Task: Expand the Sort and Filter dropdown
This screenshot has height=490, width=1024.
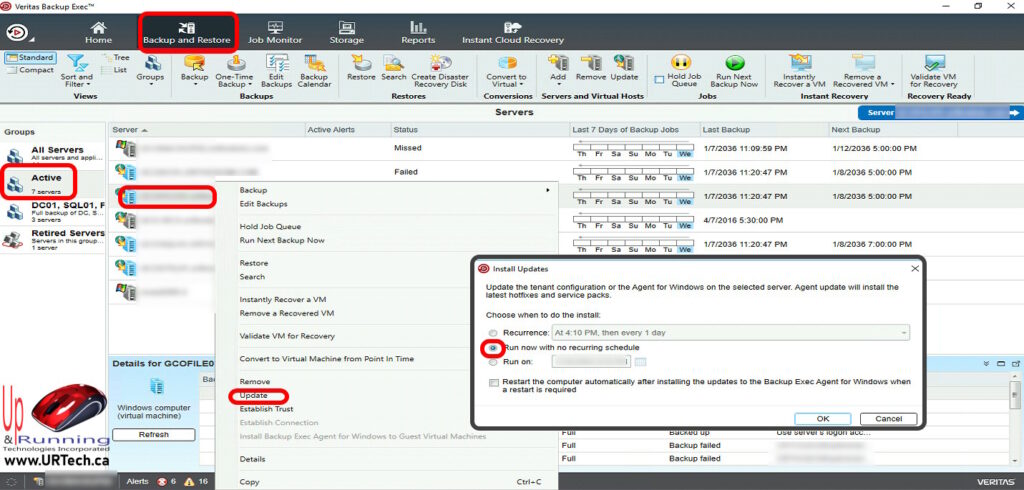Action: click(77, 85)
